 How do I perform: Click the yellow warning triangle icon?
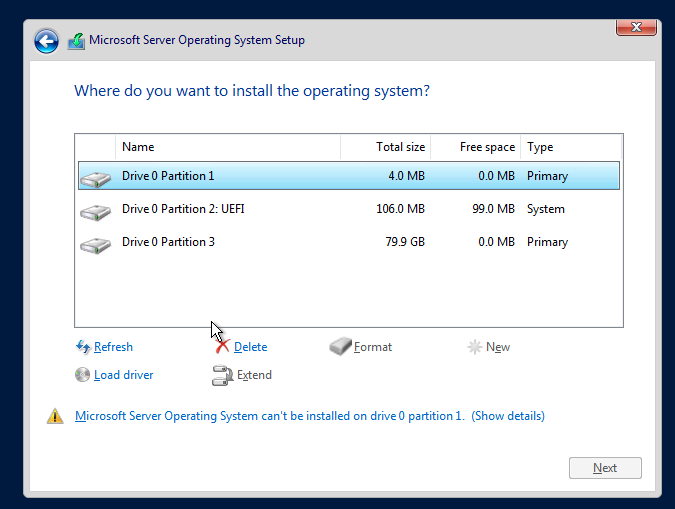[x=55, y=416]
